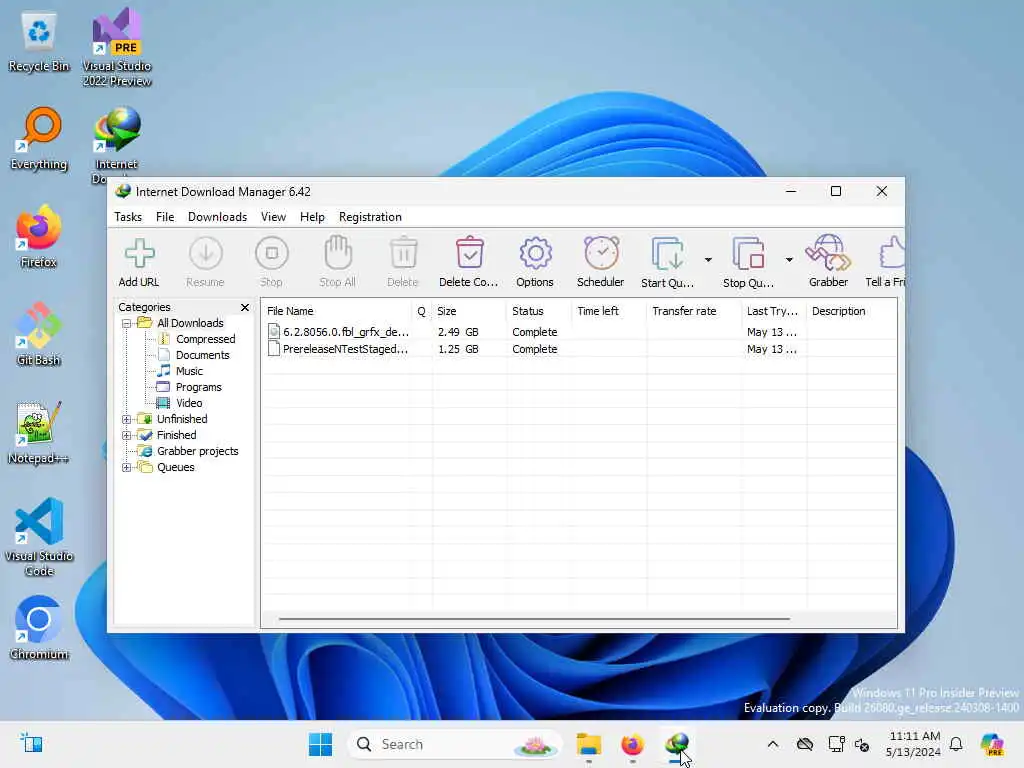Click the 1.25 GB size cell
The image size is (1024, 768).
click(458, 349)
